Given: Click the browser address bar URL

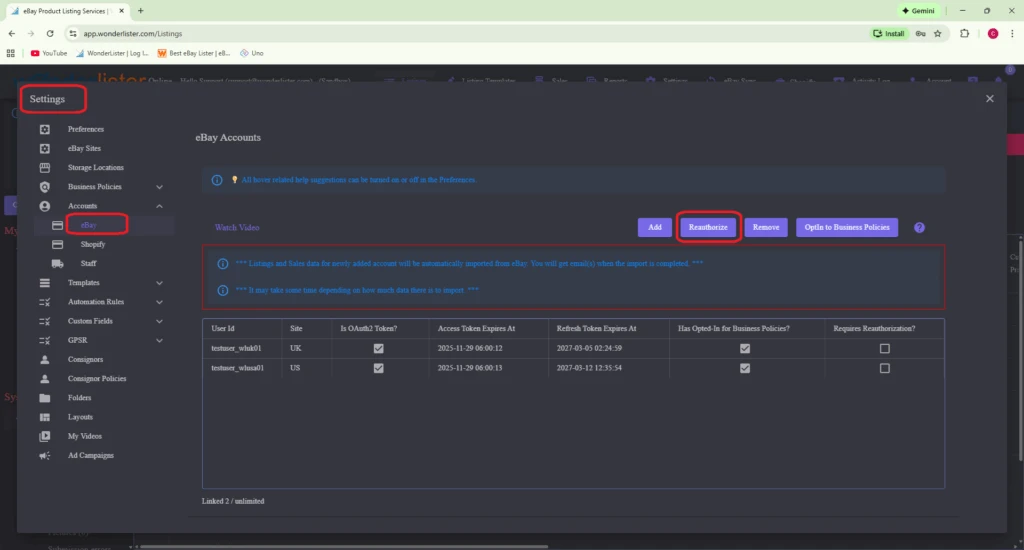Looking at the screenshot, I should (133, 33).
